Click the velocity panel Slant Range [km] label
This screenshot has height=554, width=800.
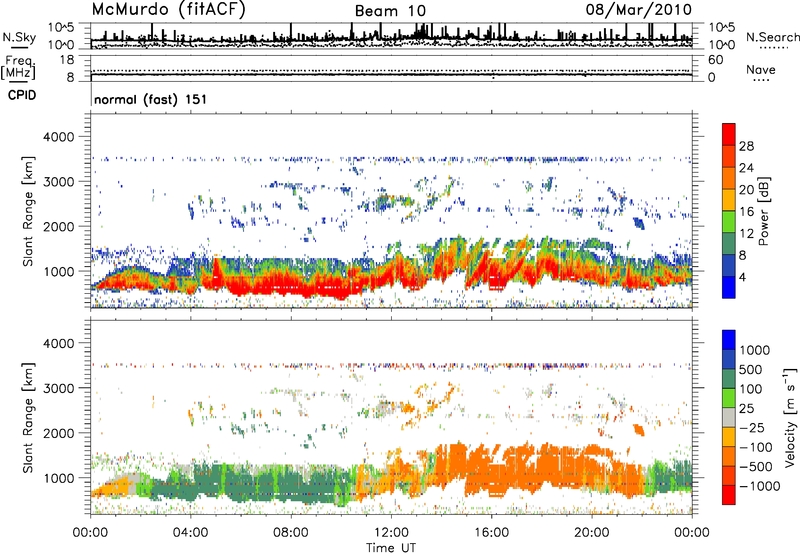pos(28,417)
